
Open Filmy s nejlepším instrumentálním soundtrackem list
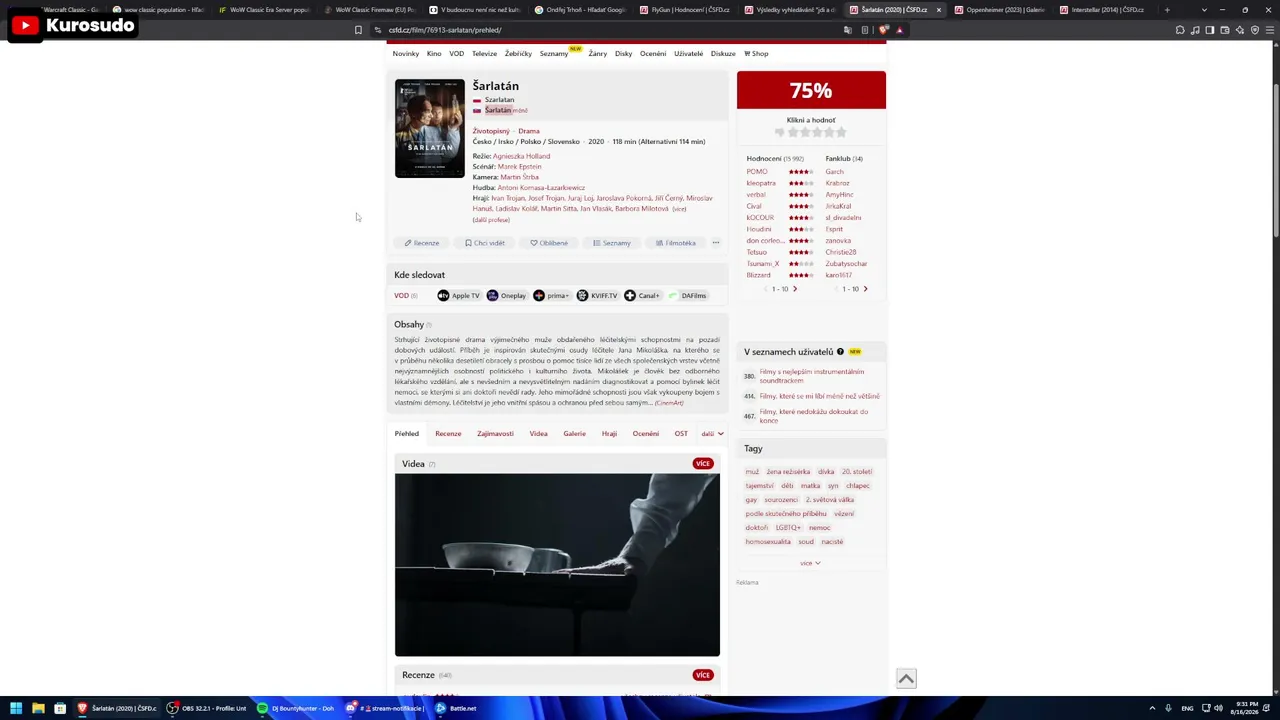(x=812, y=376)
